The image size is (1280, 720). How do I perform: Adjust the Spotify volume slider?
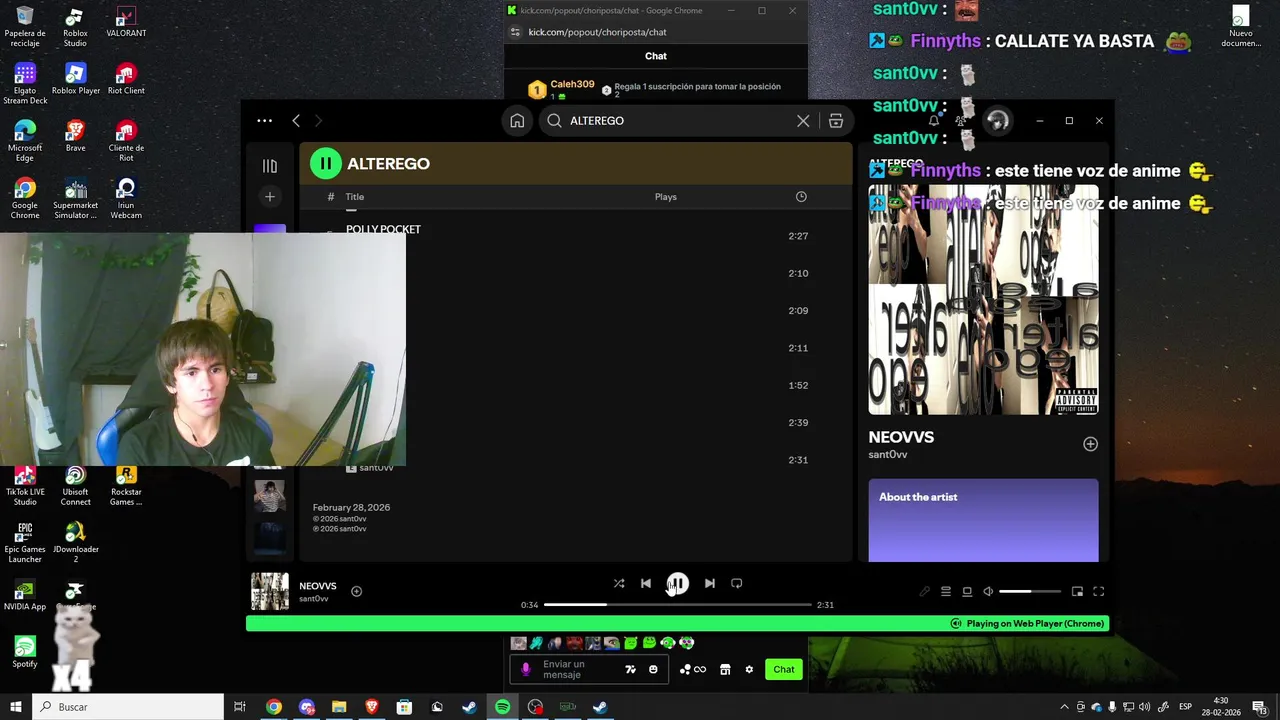1030,592
